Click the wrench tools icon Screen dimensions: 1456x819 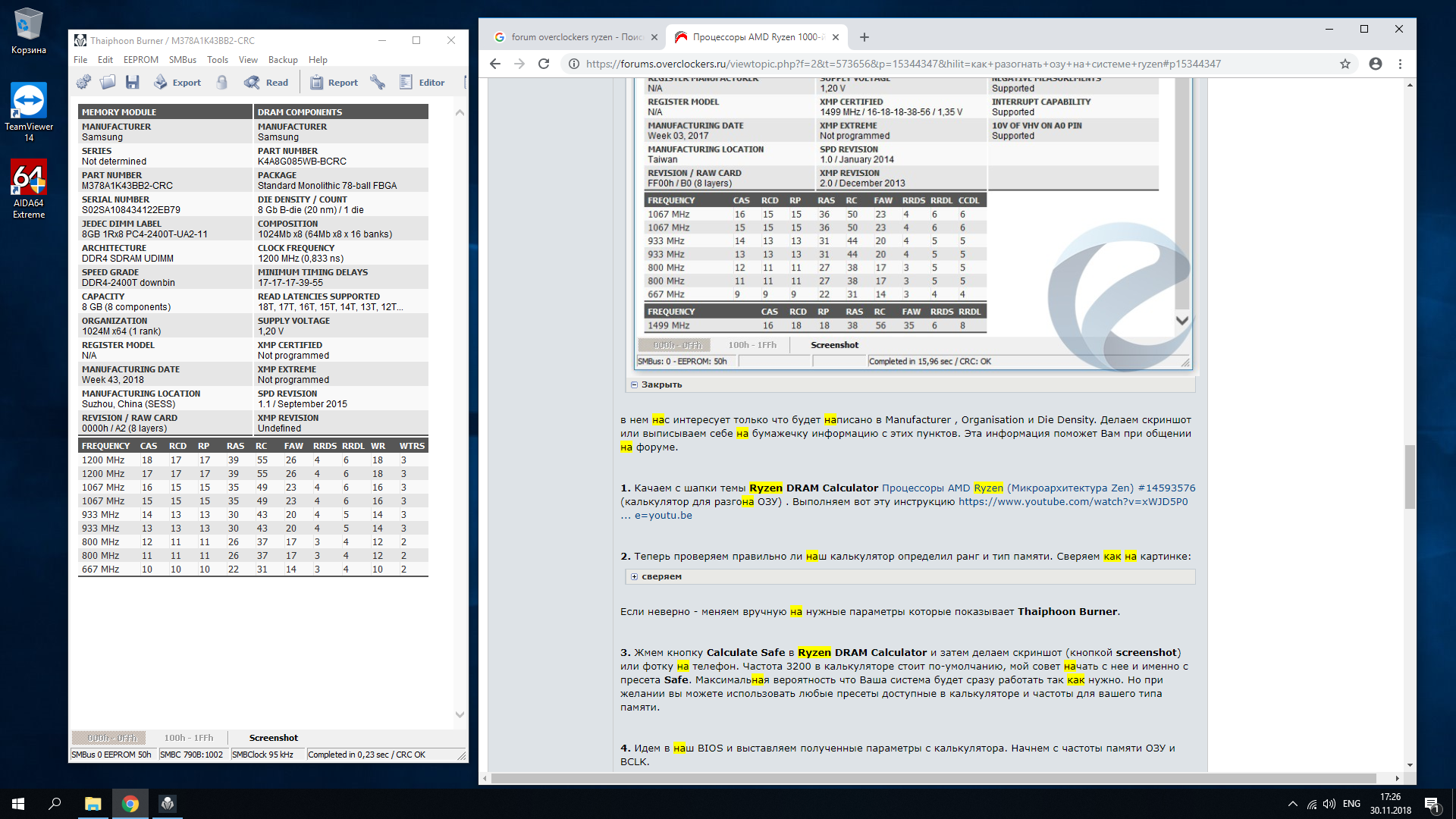click(378, 82)
